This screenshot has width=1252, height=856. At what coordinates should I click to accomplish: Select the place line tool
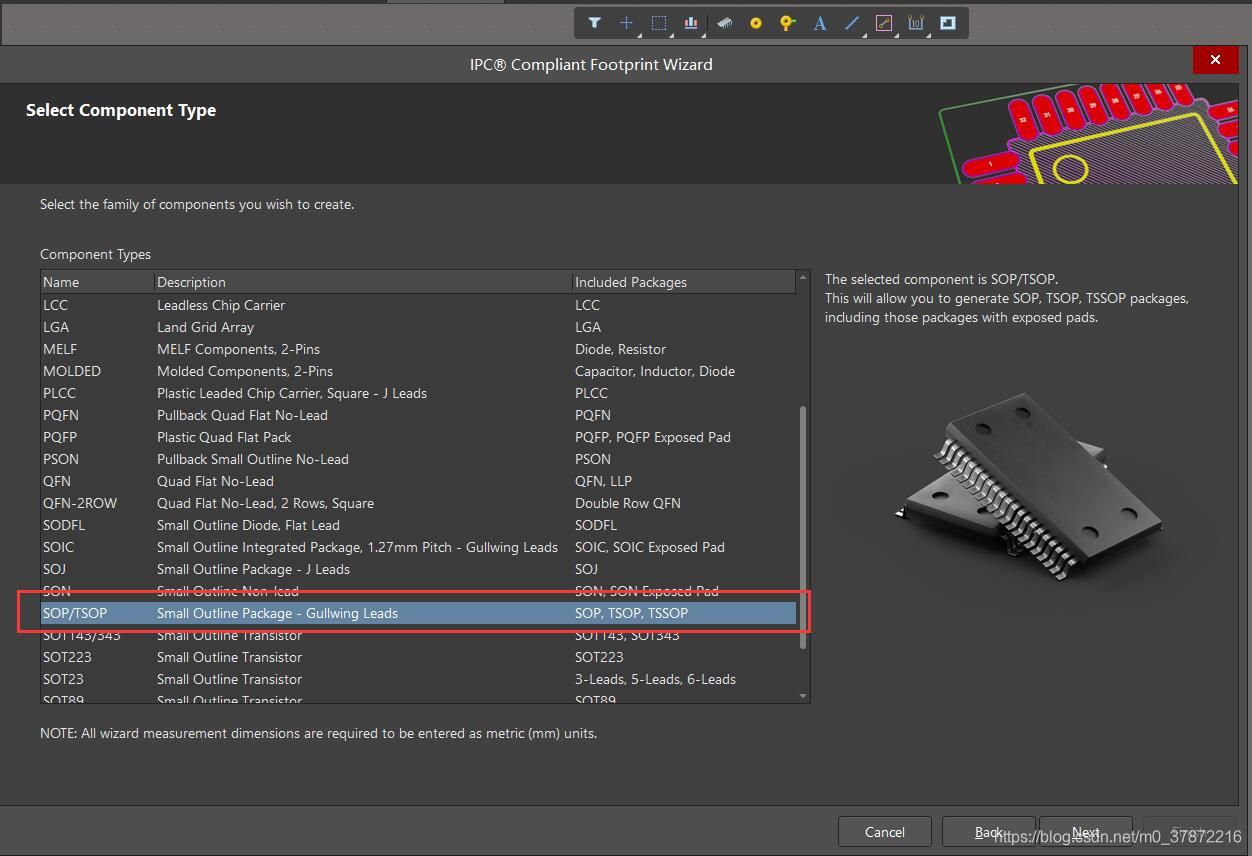point(851,23)
